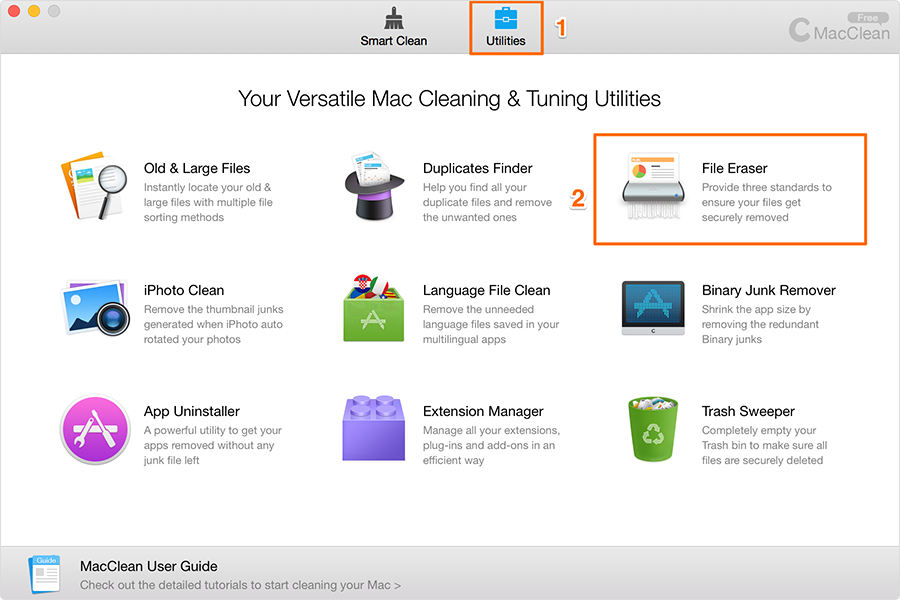Follow the detailed tutorials link at the bottom
900x600 pixels.
point(240,585)
